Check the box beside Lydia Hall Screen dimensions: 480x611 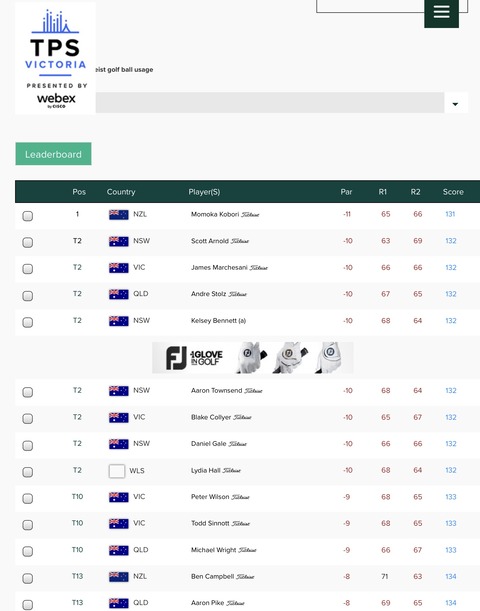click(28, 472)
